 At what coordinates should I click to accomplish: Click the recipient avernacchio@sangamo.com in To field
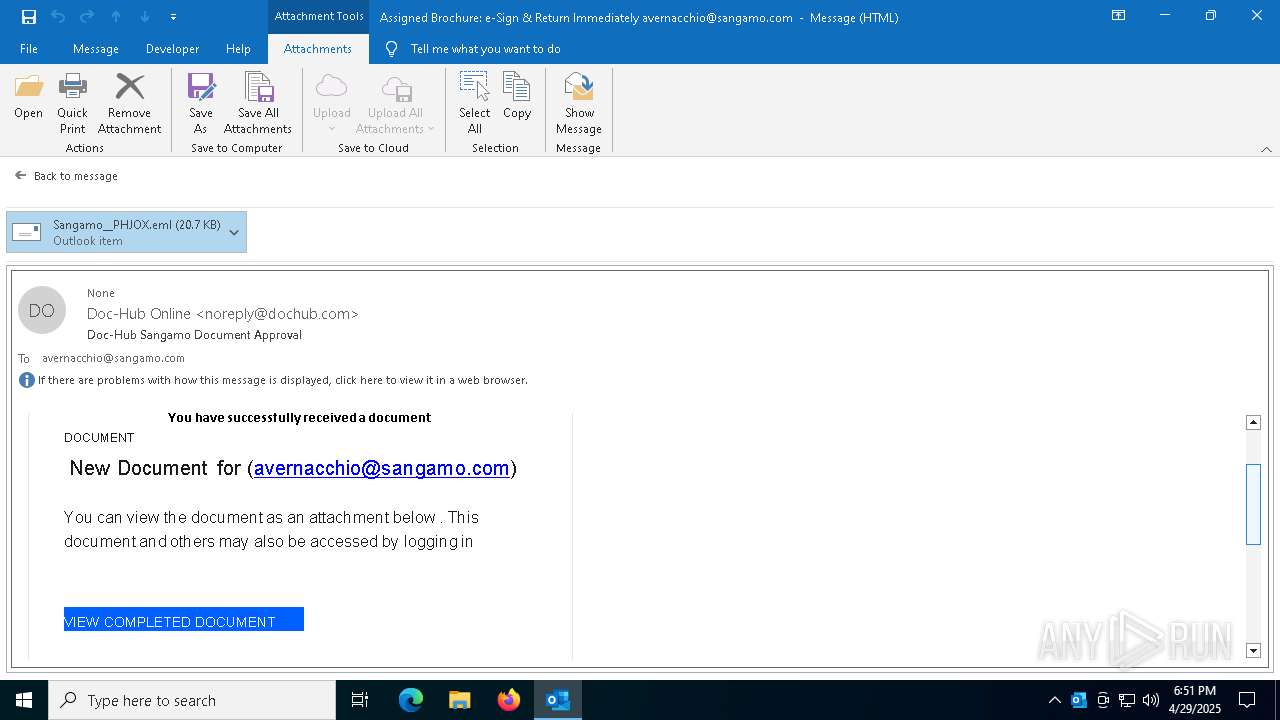click(x=113, y=358)
